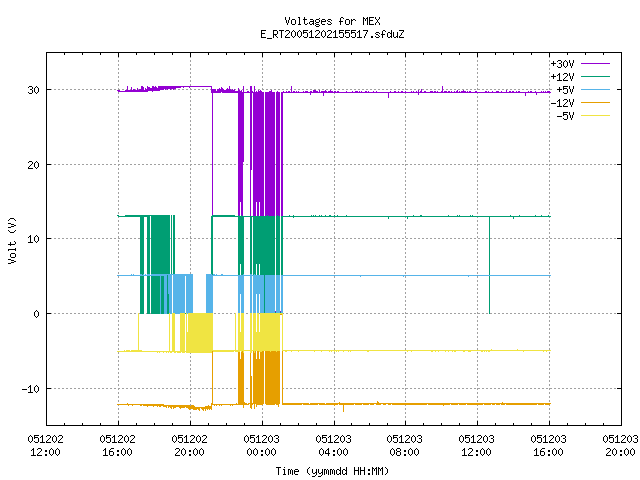Click the y-axis tick value 10

[x=33, y=239]
